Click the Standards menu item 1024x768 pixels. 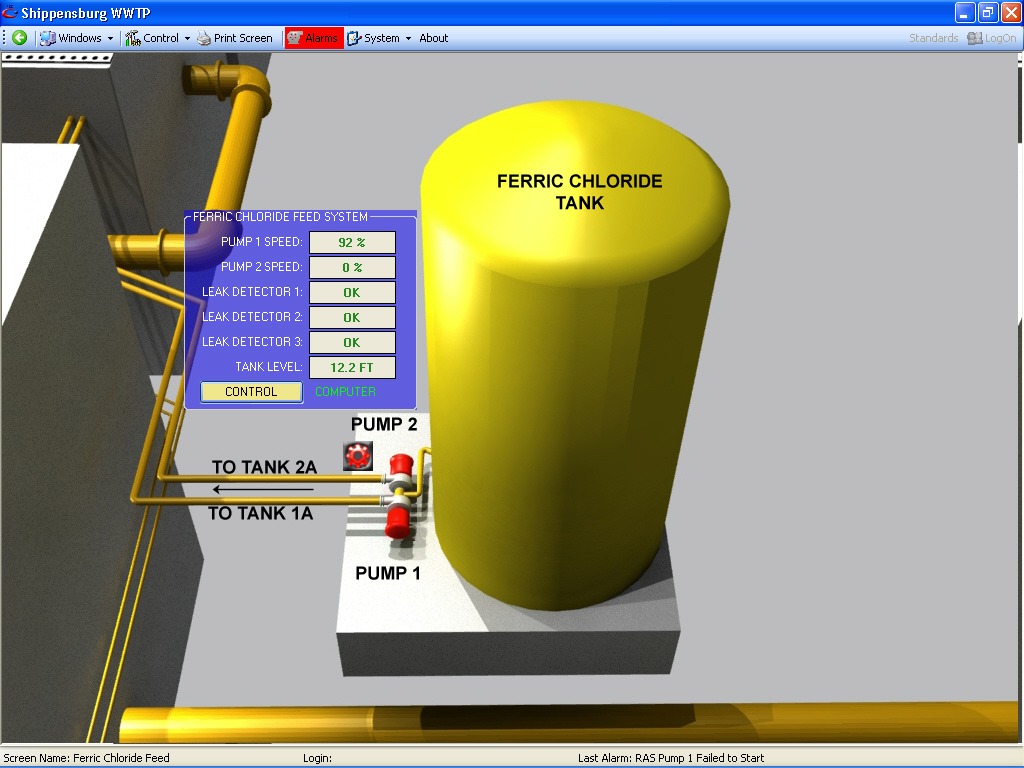click(x=933, y=38)
